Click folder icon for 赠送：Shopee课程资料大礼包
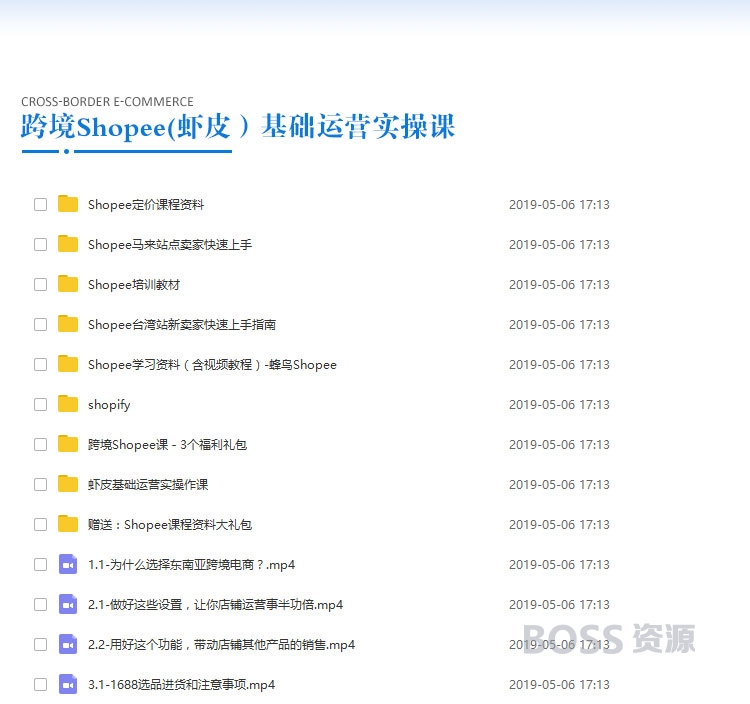The height and width of the screenshot is (704, 750). point(68,524)
